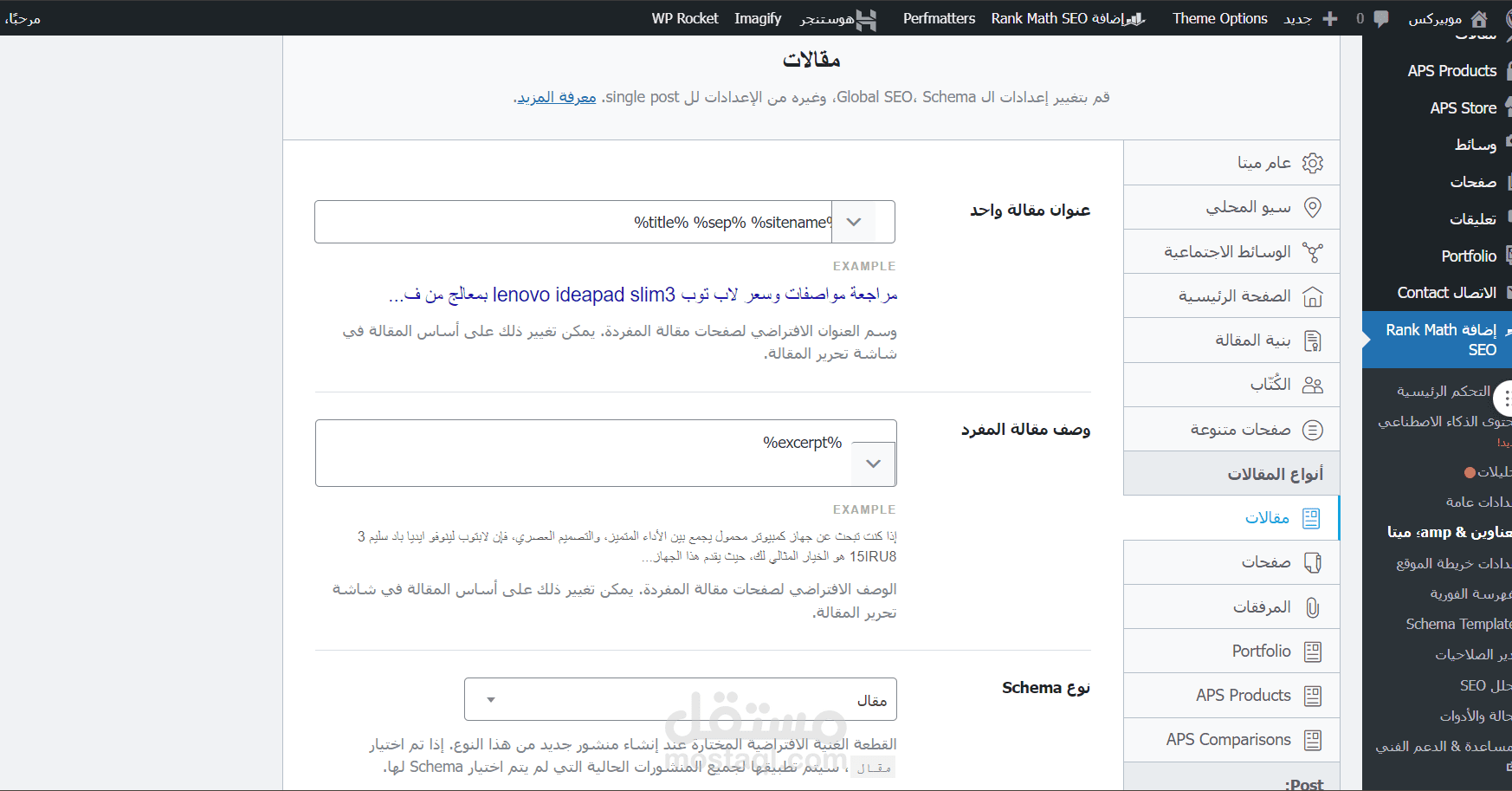Open Portfolio in the WordPress sidebar
Screen dimensions: 1512x791
click(x=1469, y=256)
